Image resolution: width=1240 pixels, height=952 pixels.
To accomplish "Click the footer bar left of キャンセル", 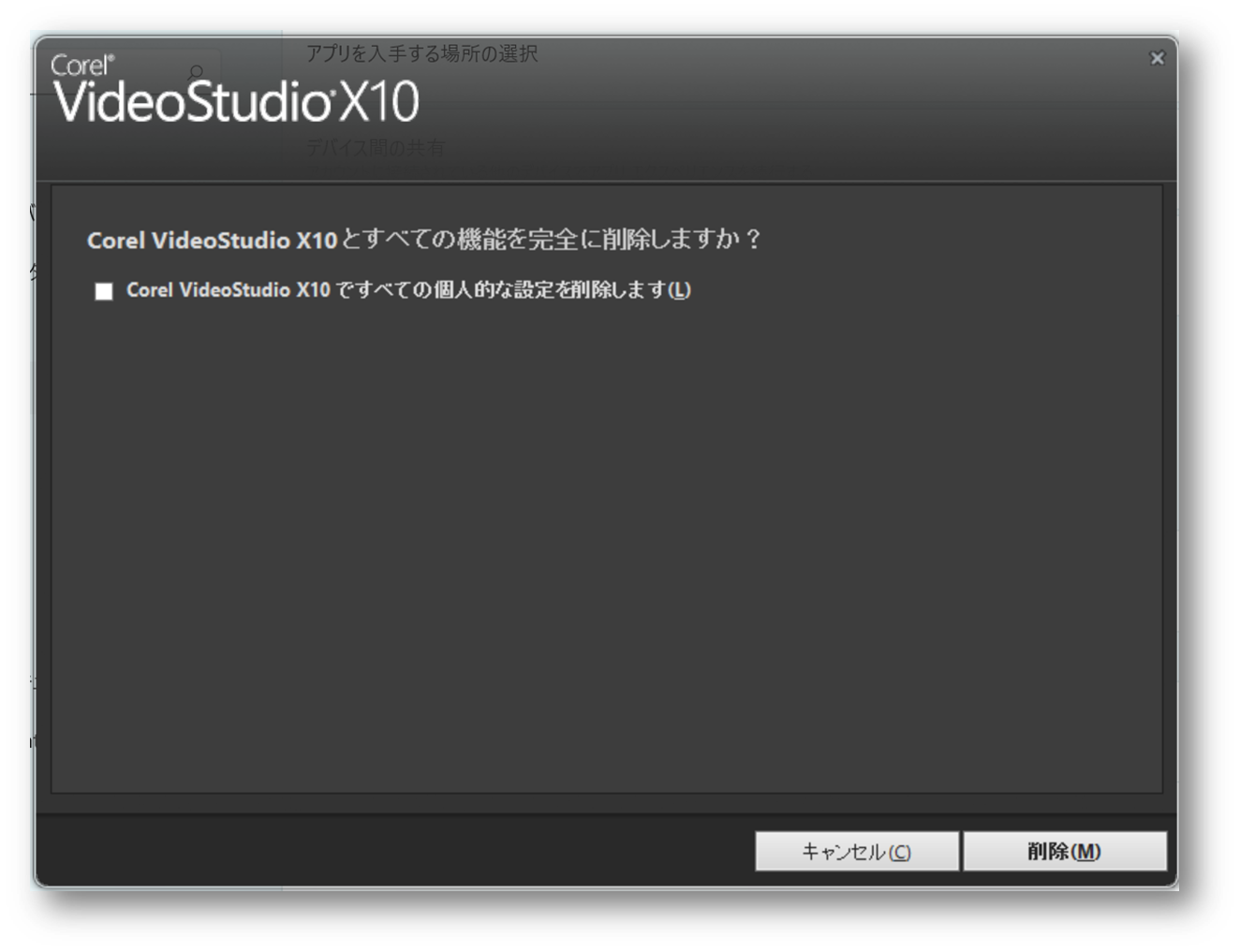I will coord(393,851).
